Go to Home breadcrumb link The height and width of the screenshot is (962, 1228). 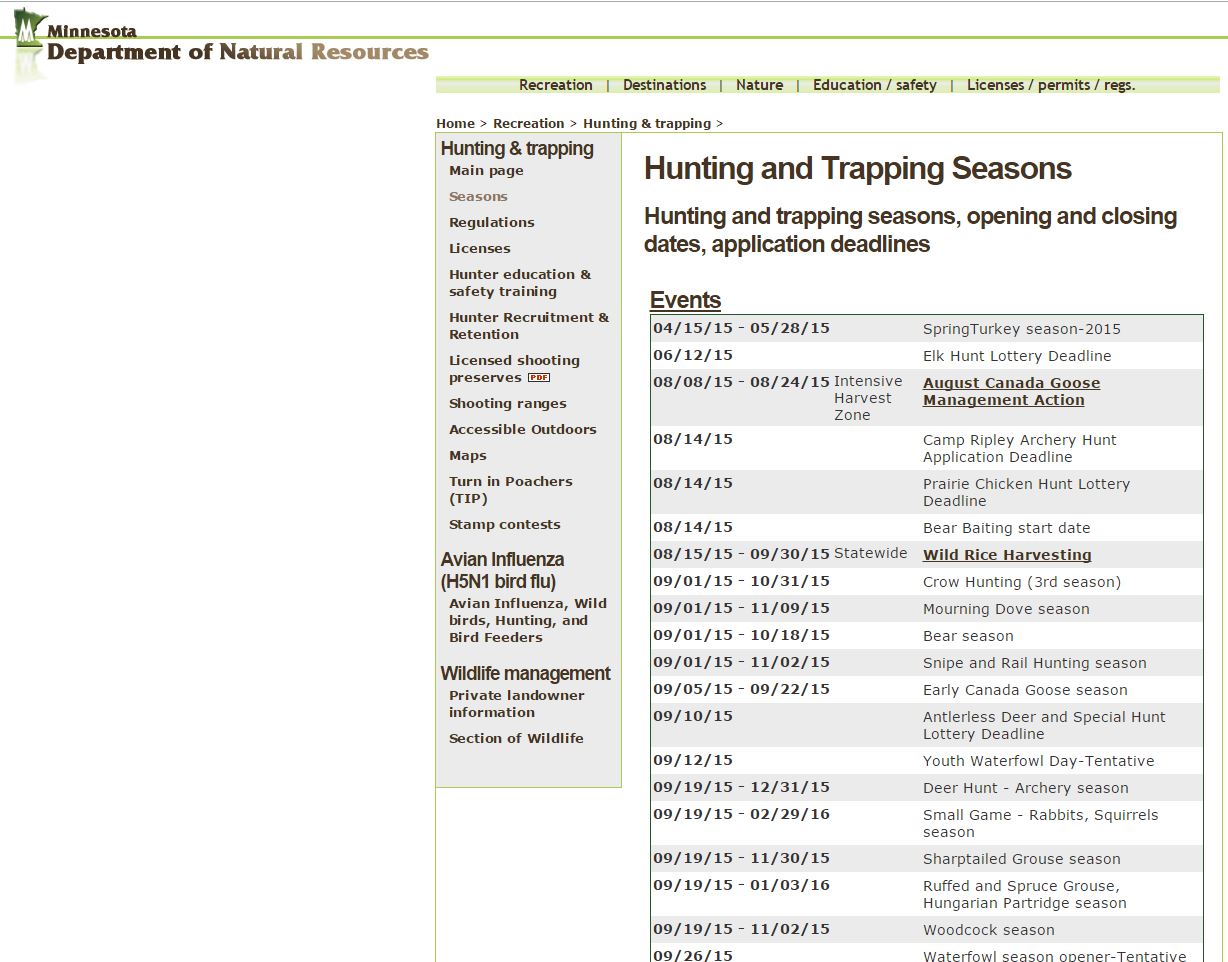coord(455,124)
